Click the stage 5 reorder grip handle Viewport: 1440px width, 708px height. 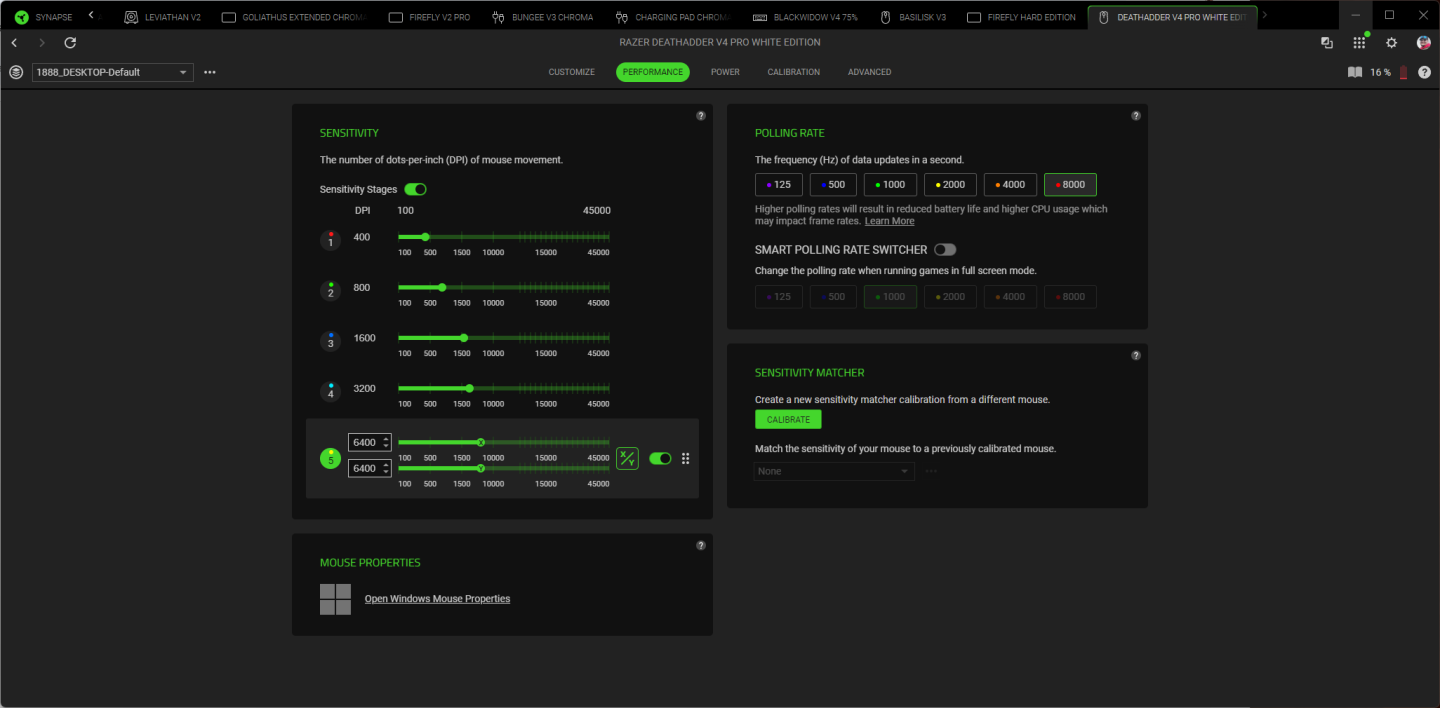tap(686, 458)
